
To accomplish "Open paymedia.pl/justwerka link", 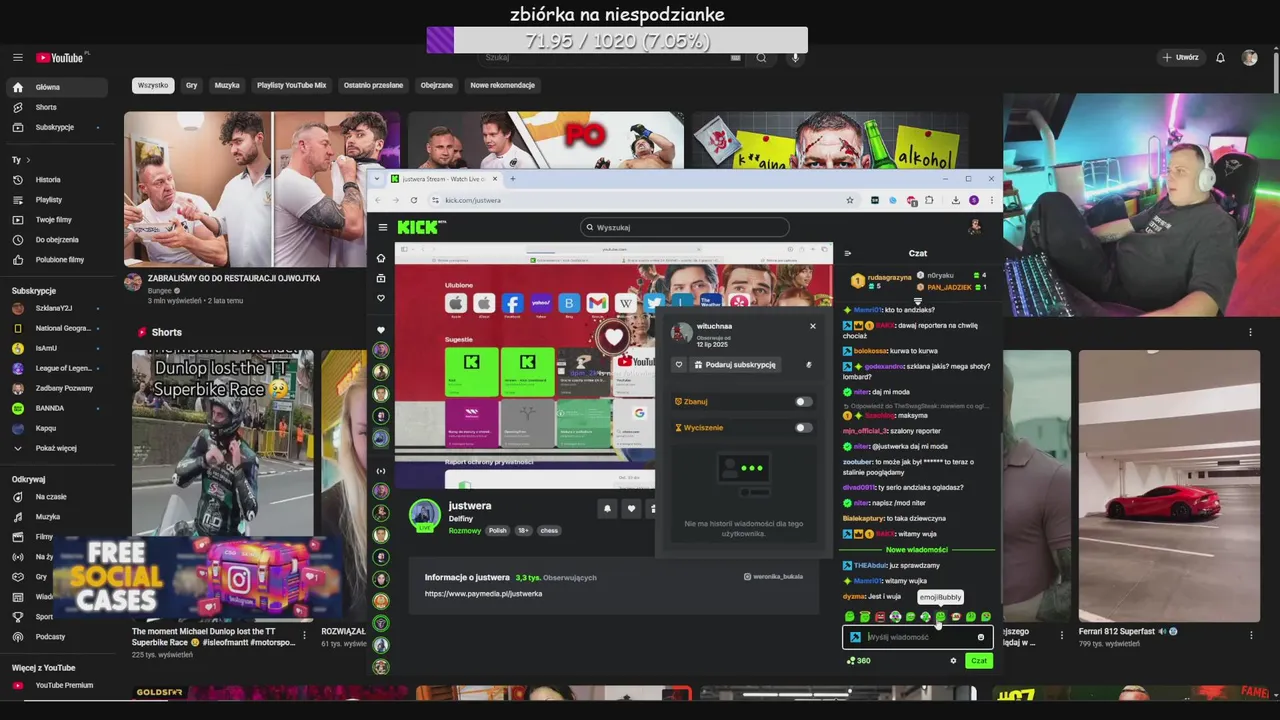I will (483, 594).
